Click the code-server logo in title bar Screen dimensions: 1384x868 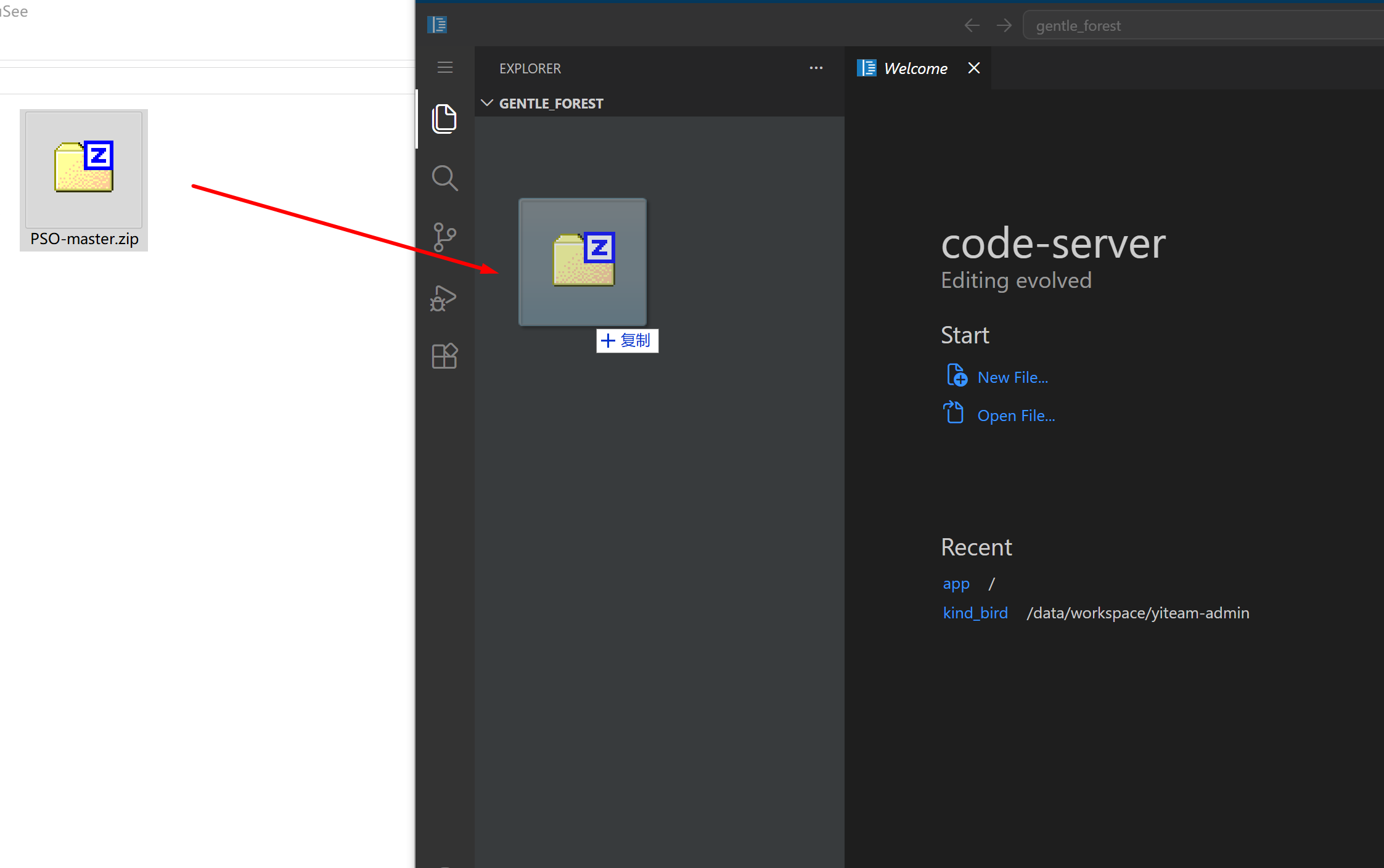pyautogui.click(x=437, y=25)
